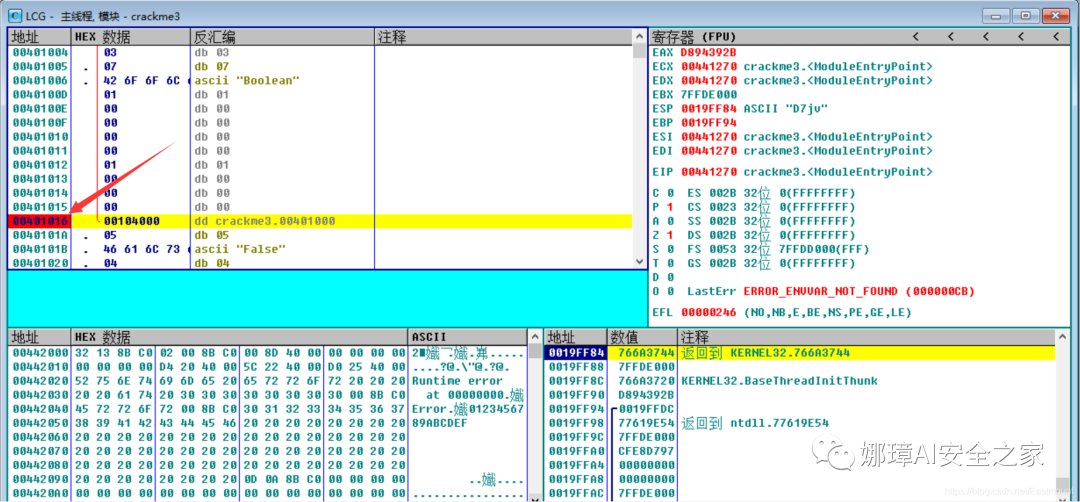Click the 寄存器 (FPU) registers header
This screenshot has height=502, width=1080.
point(694,36)
